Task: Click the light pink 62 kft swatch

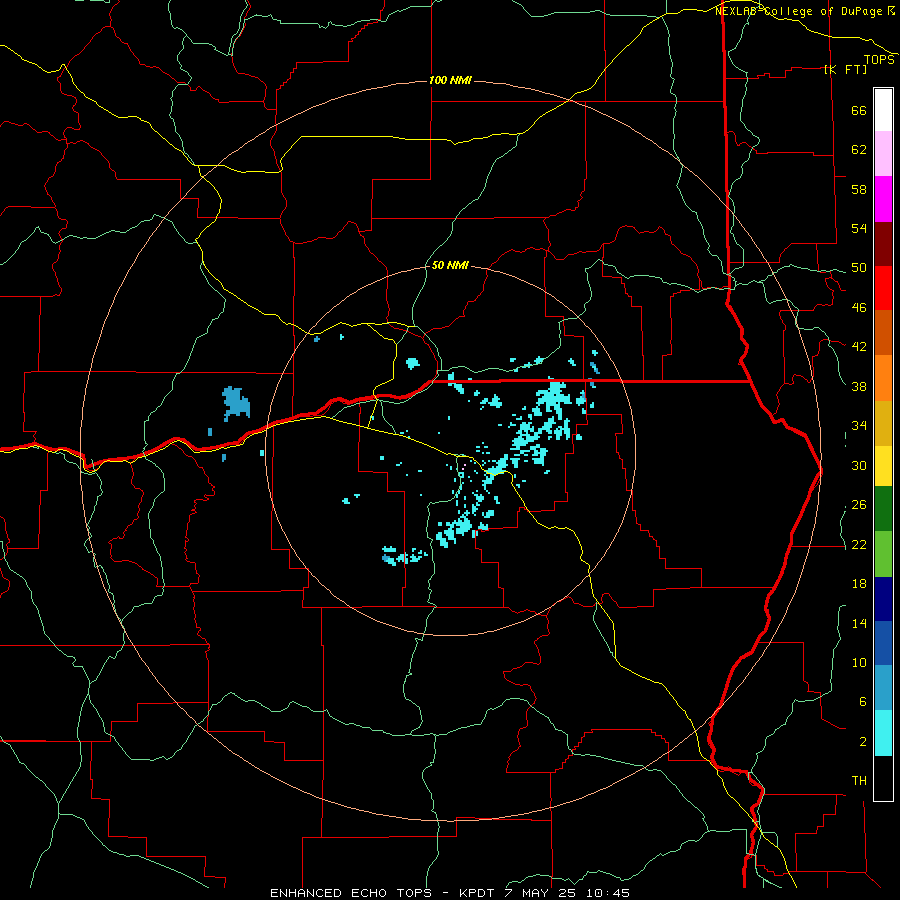Action: 883,153
